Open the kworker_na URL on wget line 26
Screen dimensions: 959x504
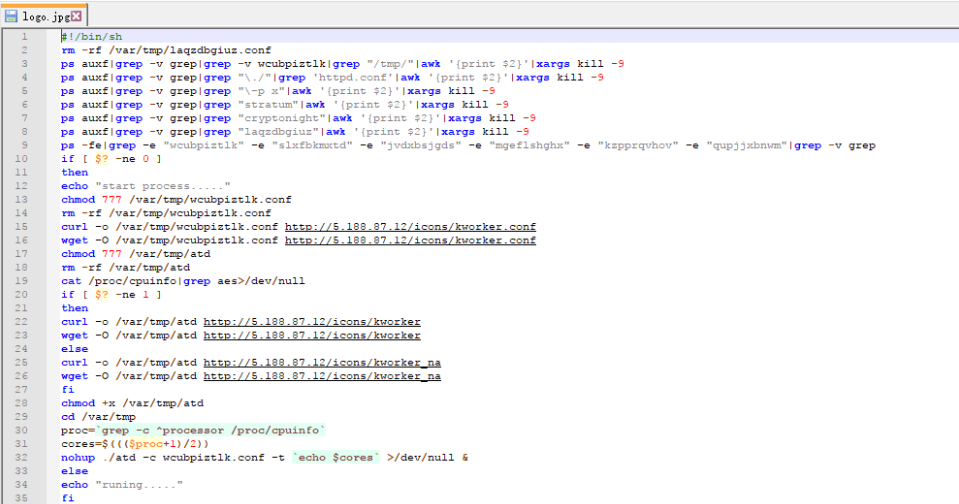point(322,376)
